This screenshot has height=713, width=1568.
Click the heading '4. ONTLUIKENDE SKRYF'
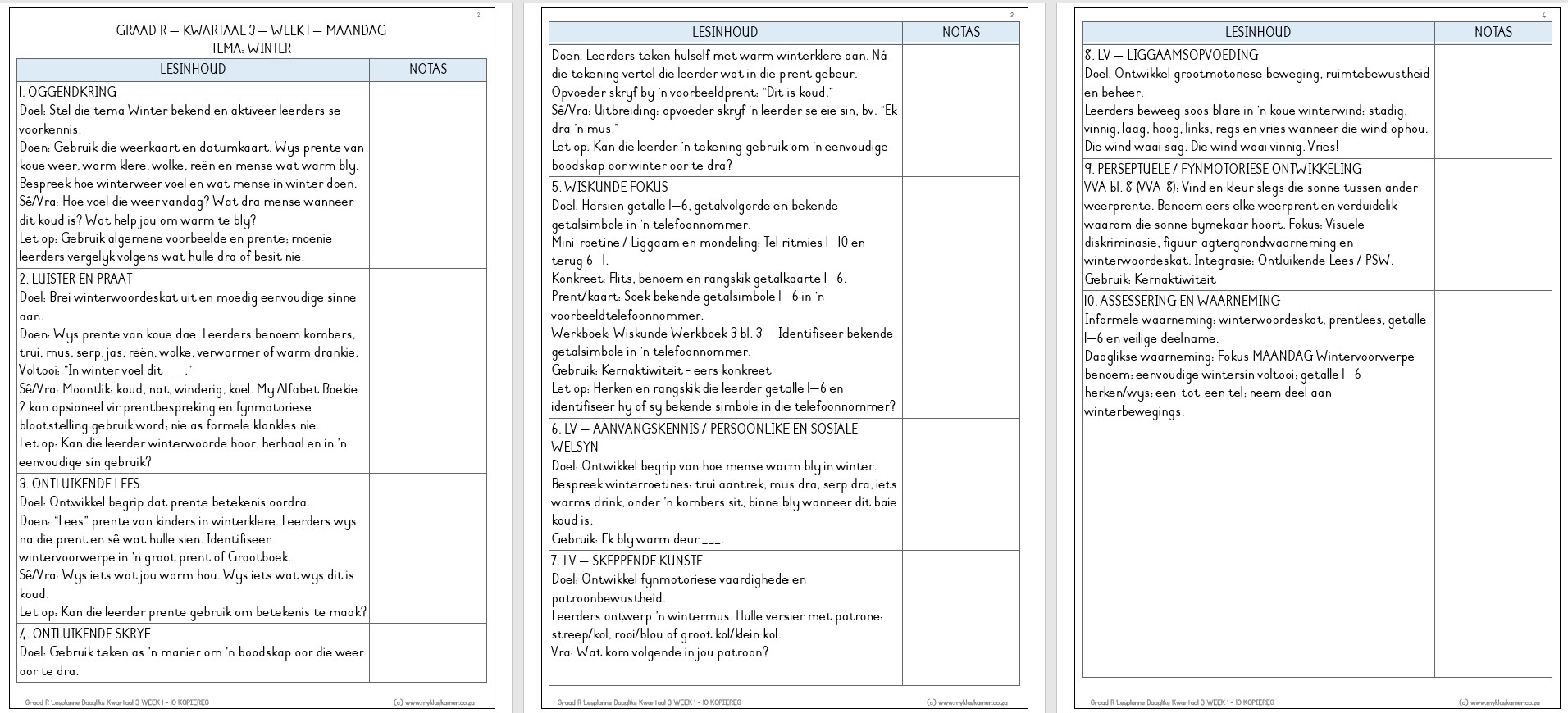(84, 634)
